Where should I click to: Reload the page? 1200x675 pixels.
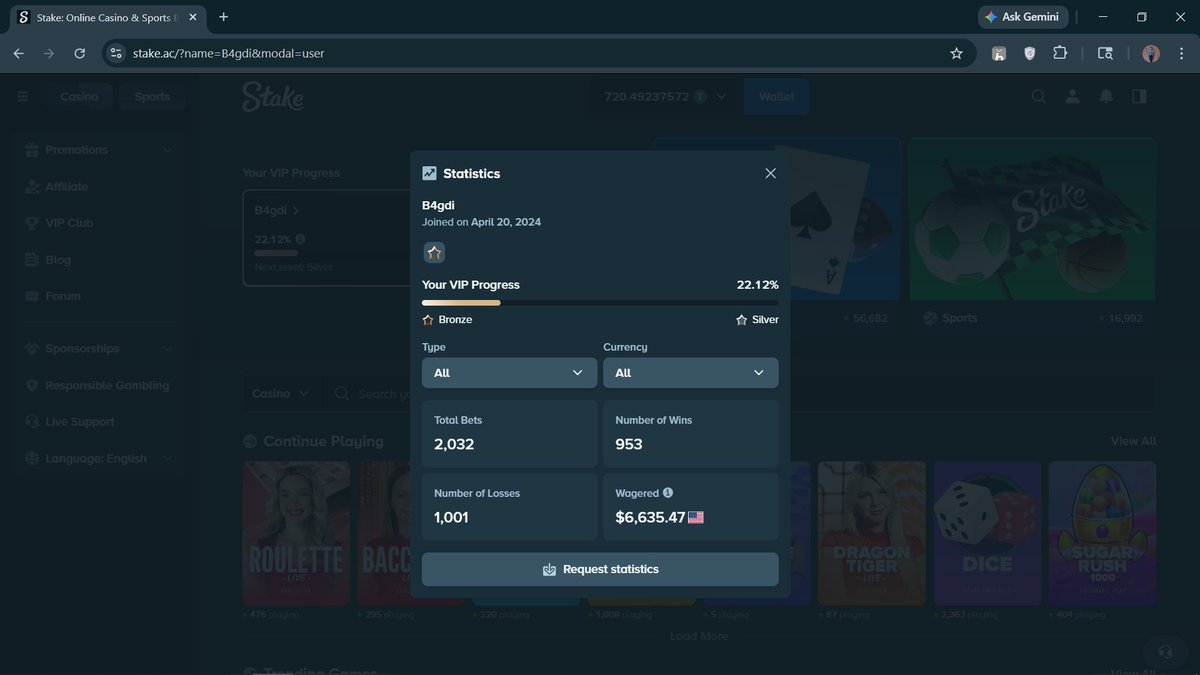(x=80, y=54)
